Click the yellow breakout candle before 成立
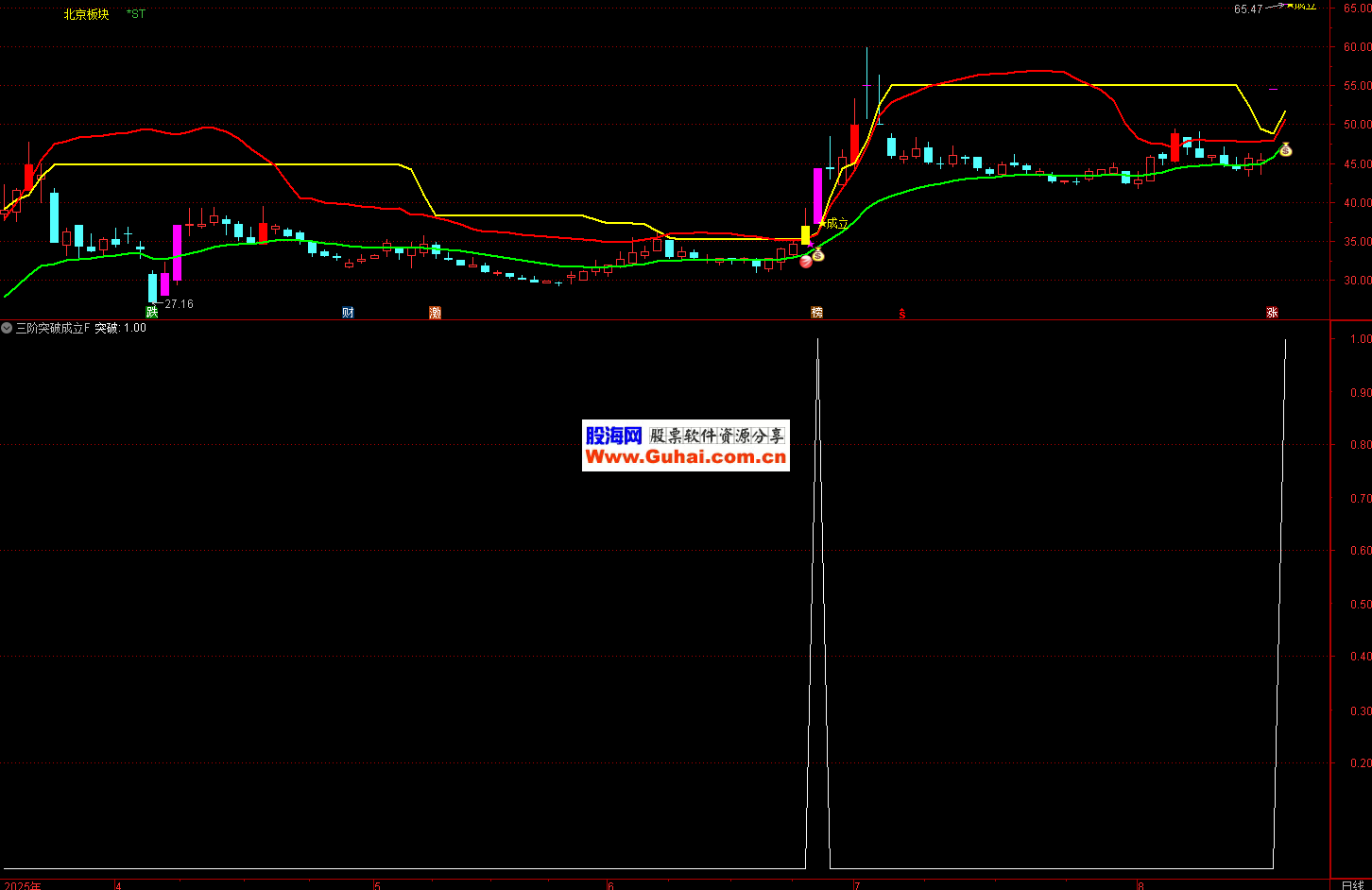Image resolution: width=1372 pixels, height=890 pixels. (x=805, y=235)
